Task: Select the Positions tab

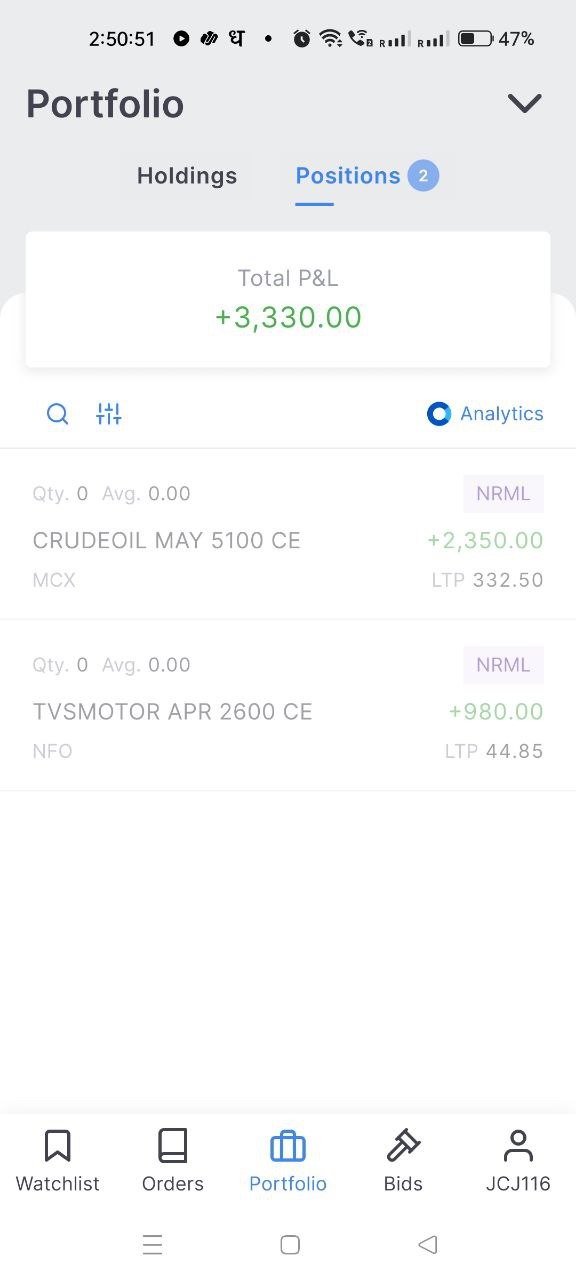Action: pyautogui.click(x=348, y=176)
